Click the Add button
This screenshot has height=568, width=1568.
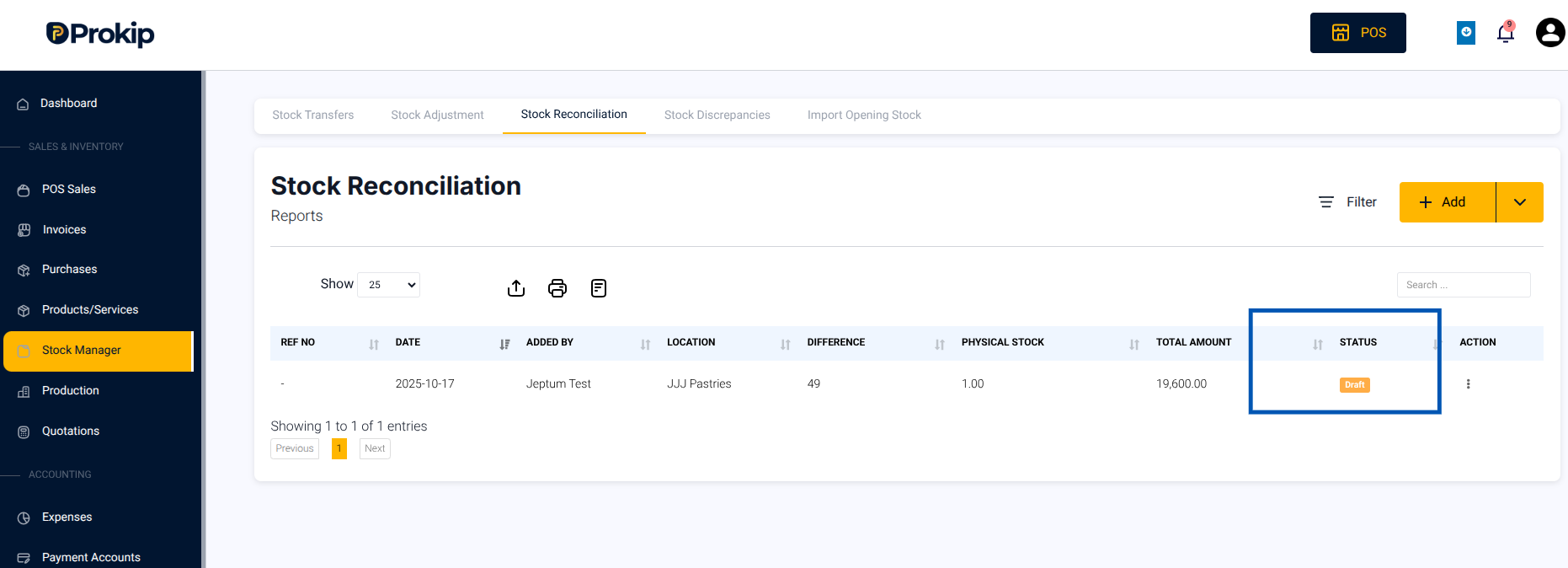click(1447, 202)
